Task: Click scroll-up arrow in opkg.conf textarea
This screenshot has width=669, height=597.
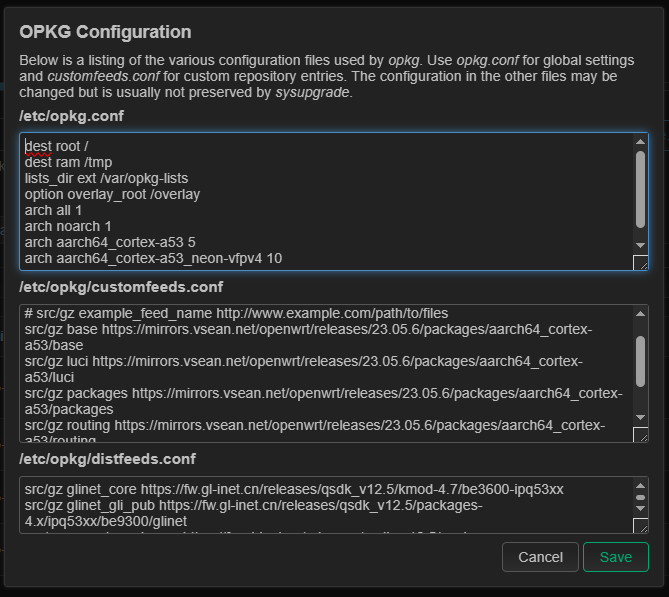Action: [640, 142]
